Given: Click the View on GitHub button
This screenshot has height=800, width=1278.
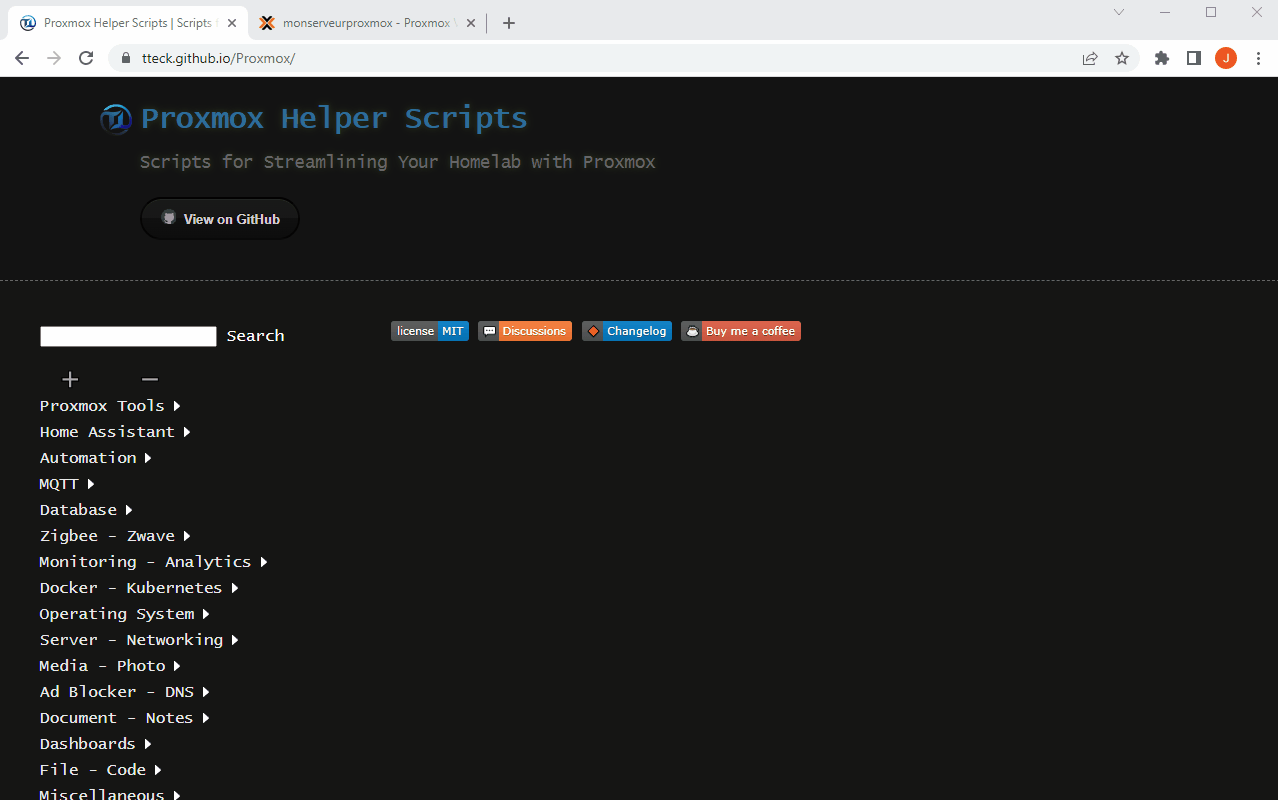Looking at the screenshot, I should [x=220, y=219].
